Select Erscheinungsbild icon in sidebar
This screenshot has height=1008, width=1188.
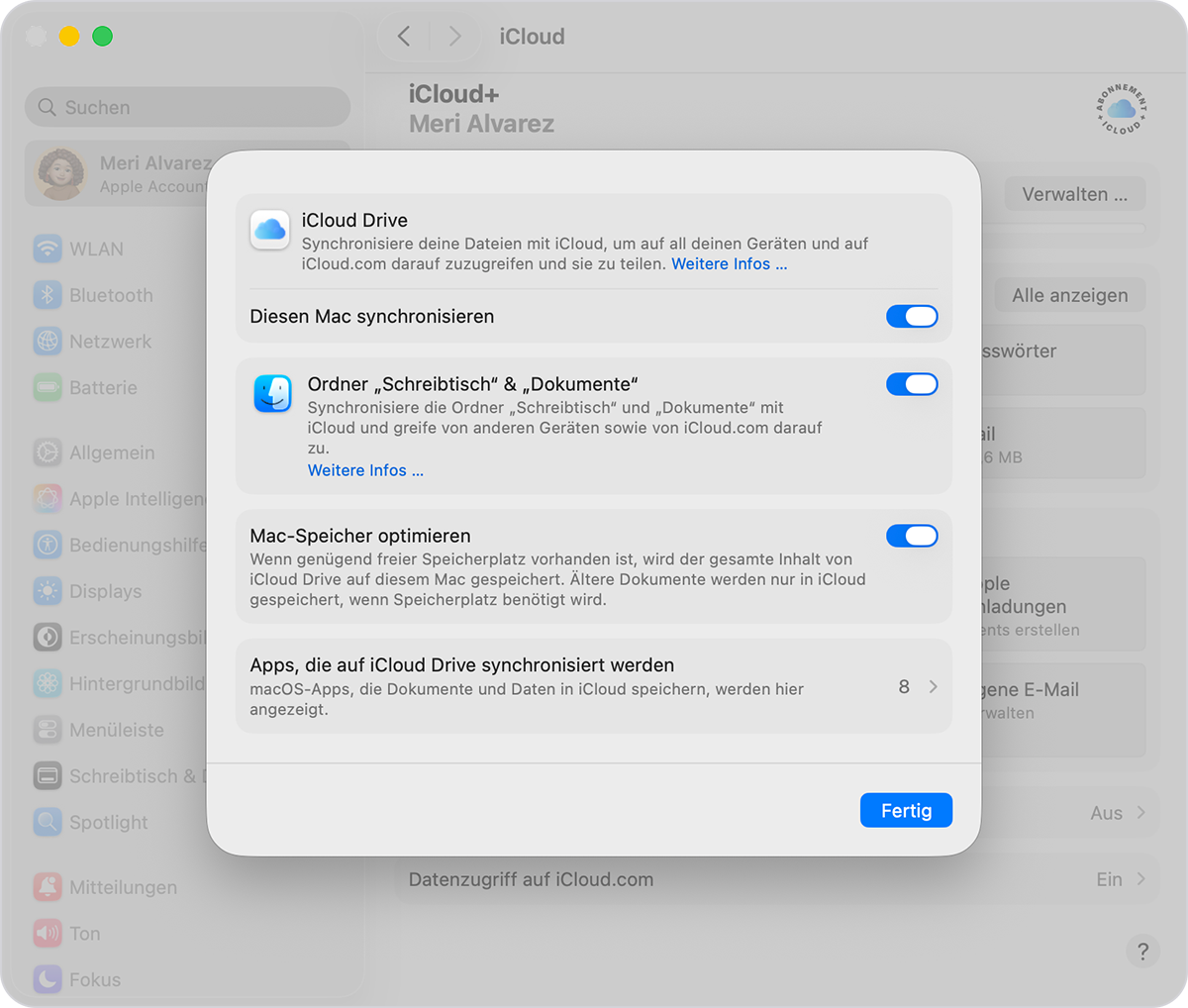(x=48, y=637)
